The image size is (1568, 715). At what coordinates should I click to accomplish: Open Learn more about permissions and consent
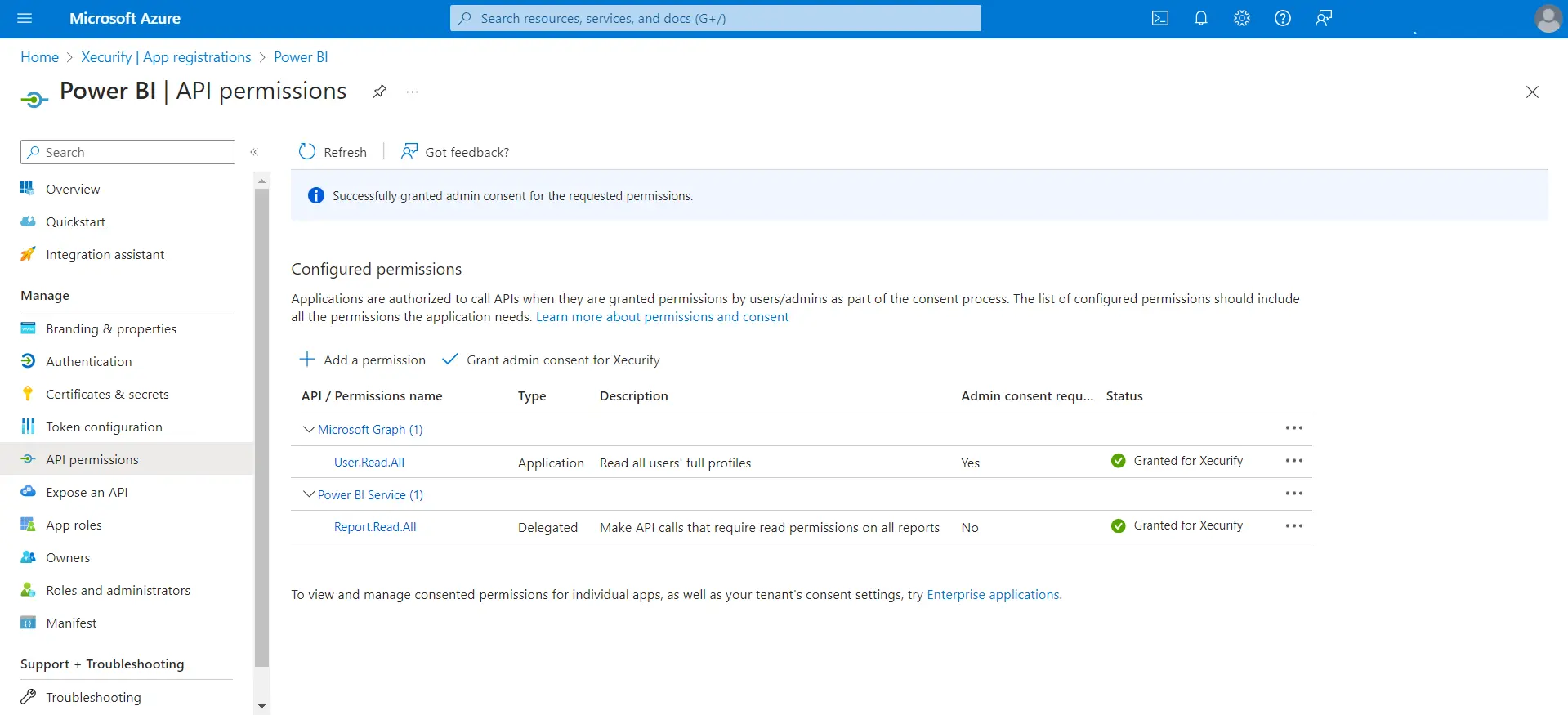pyautogui.click(x=662, y=317)
